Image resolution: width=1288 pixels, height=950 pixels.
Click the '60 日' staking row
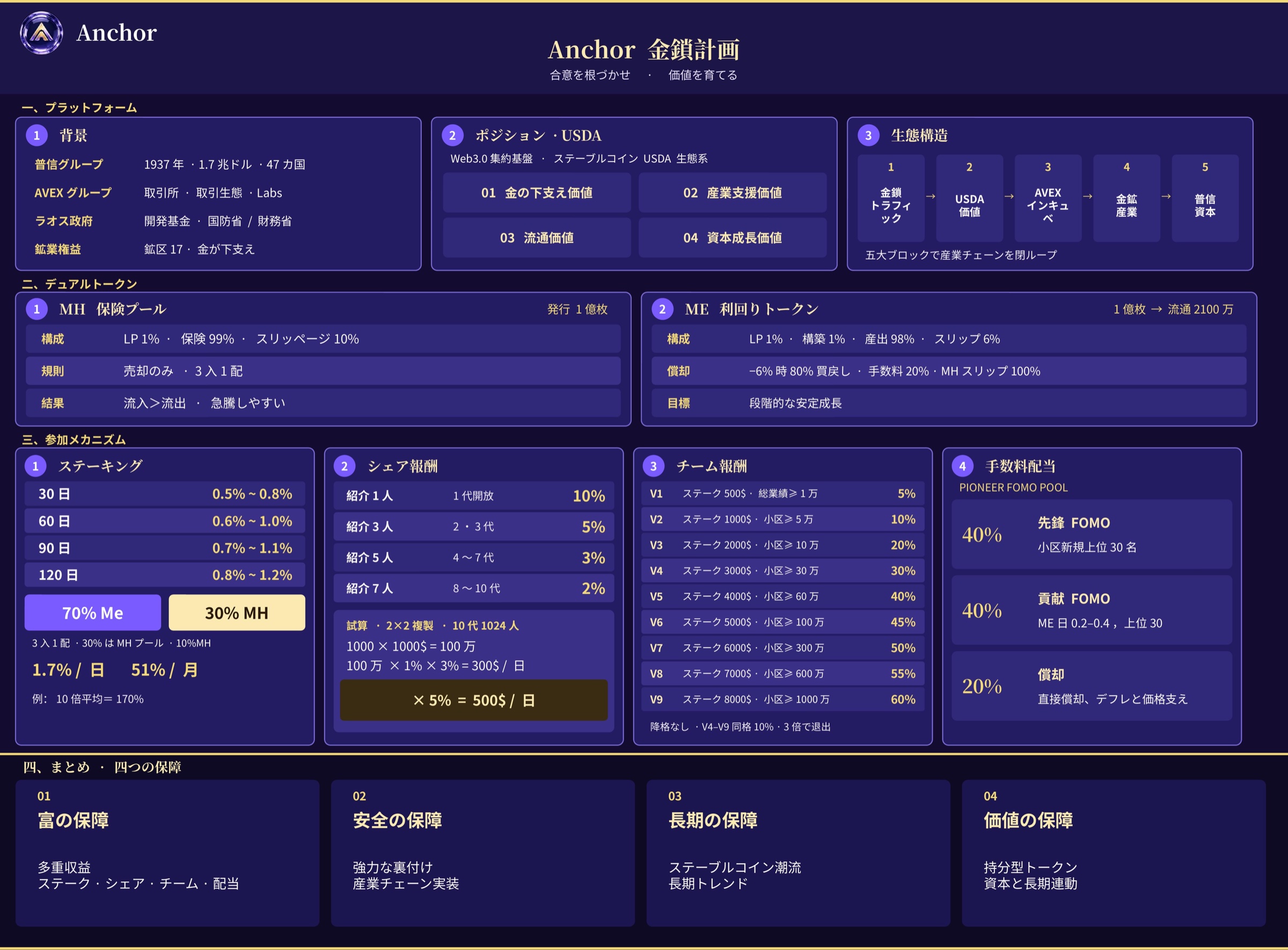pyautogui.click(x=165, y=521)
